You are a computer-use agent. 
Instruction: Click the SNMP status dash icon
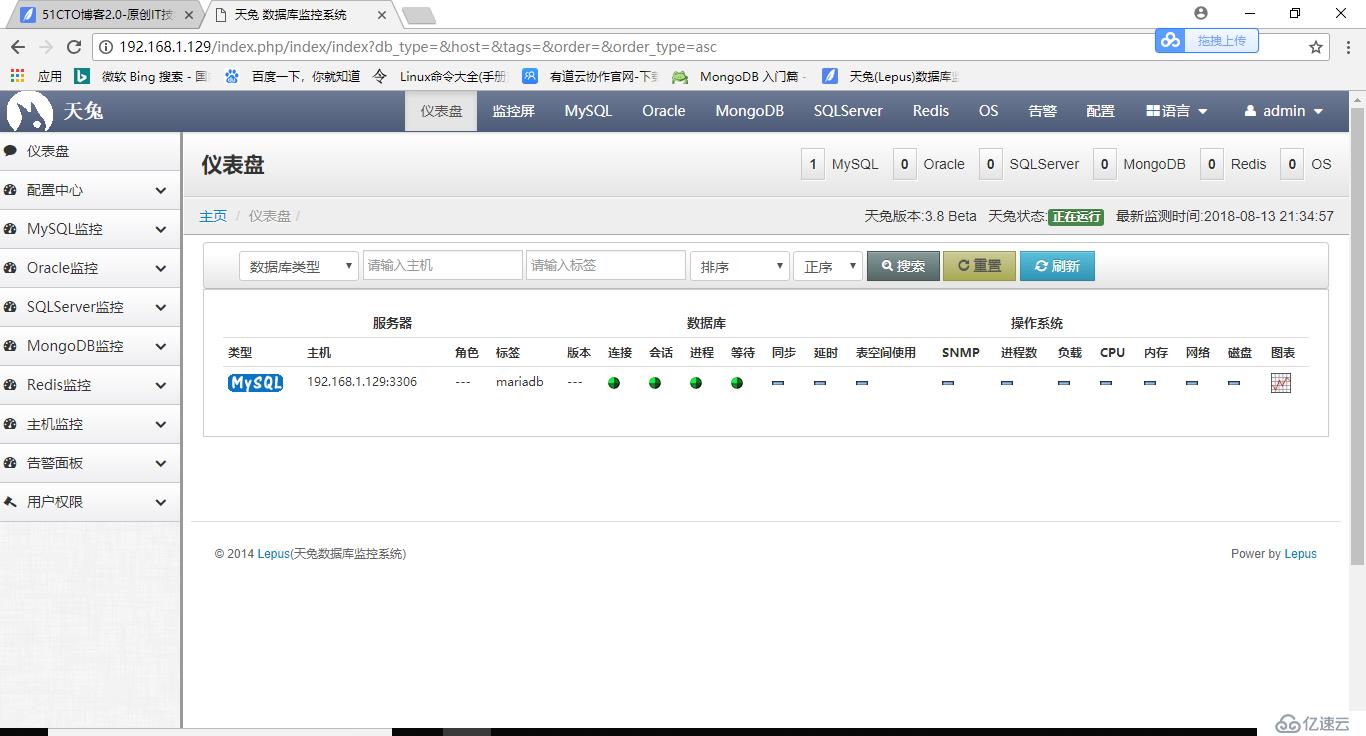[x=948, y=383]
